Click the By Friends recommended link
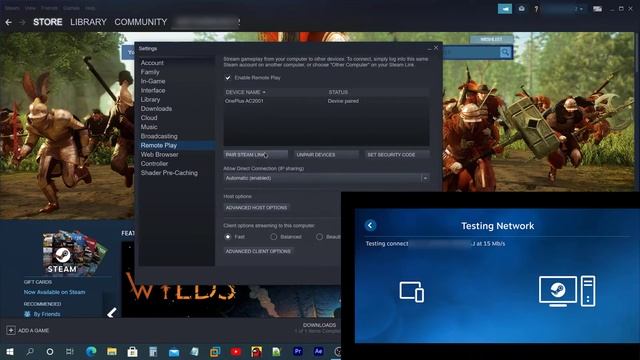Viewport: 640px width, 360px height. coord(47,314)
